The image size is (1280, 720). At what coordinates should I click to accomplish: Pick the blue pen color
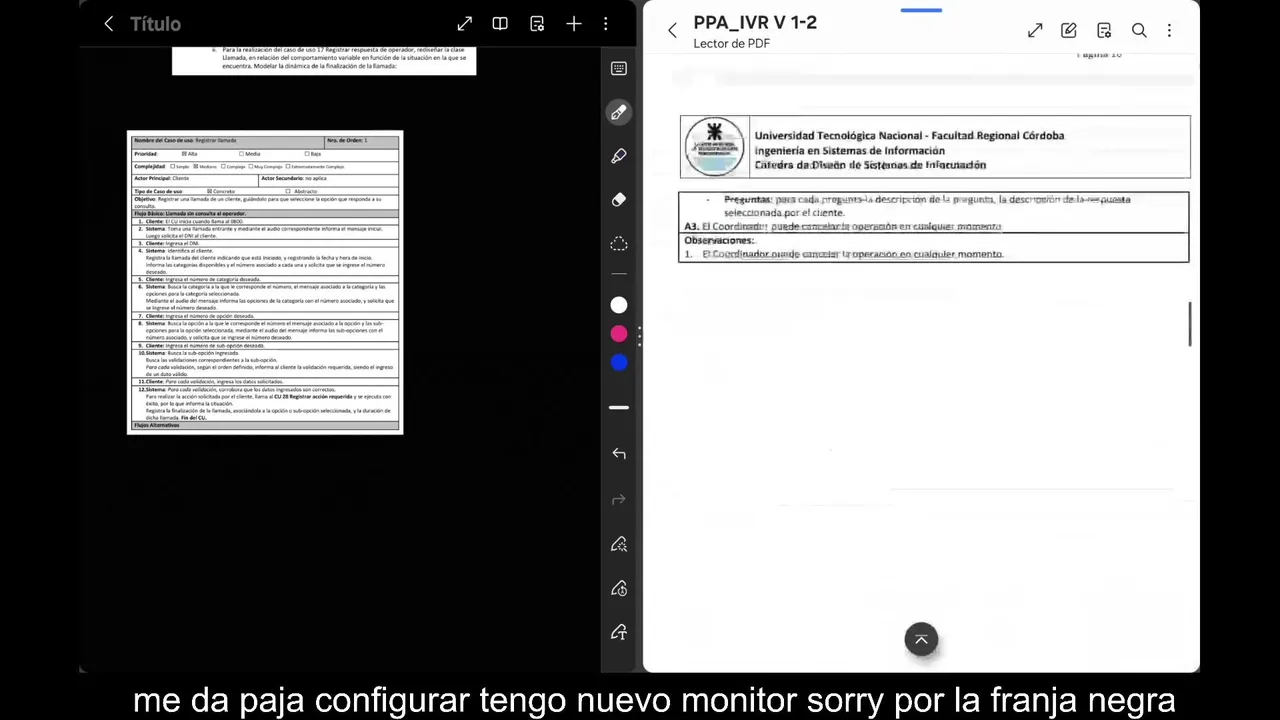(x=619, y=363)
